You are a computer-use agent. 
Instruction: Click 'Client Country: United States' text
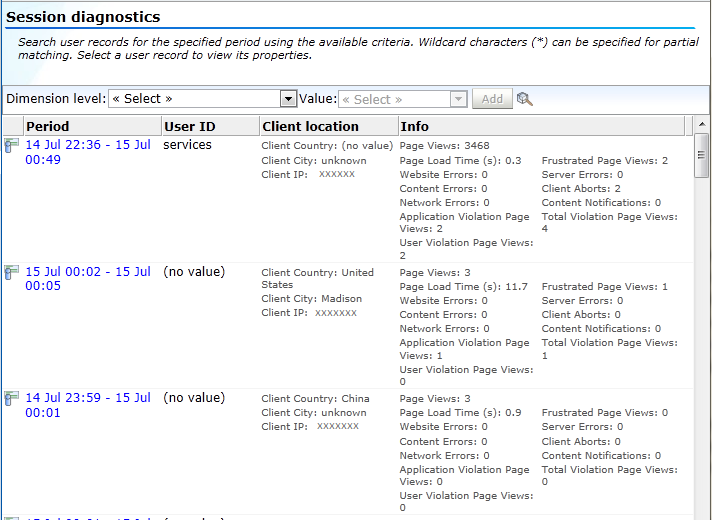317,278
